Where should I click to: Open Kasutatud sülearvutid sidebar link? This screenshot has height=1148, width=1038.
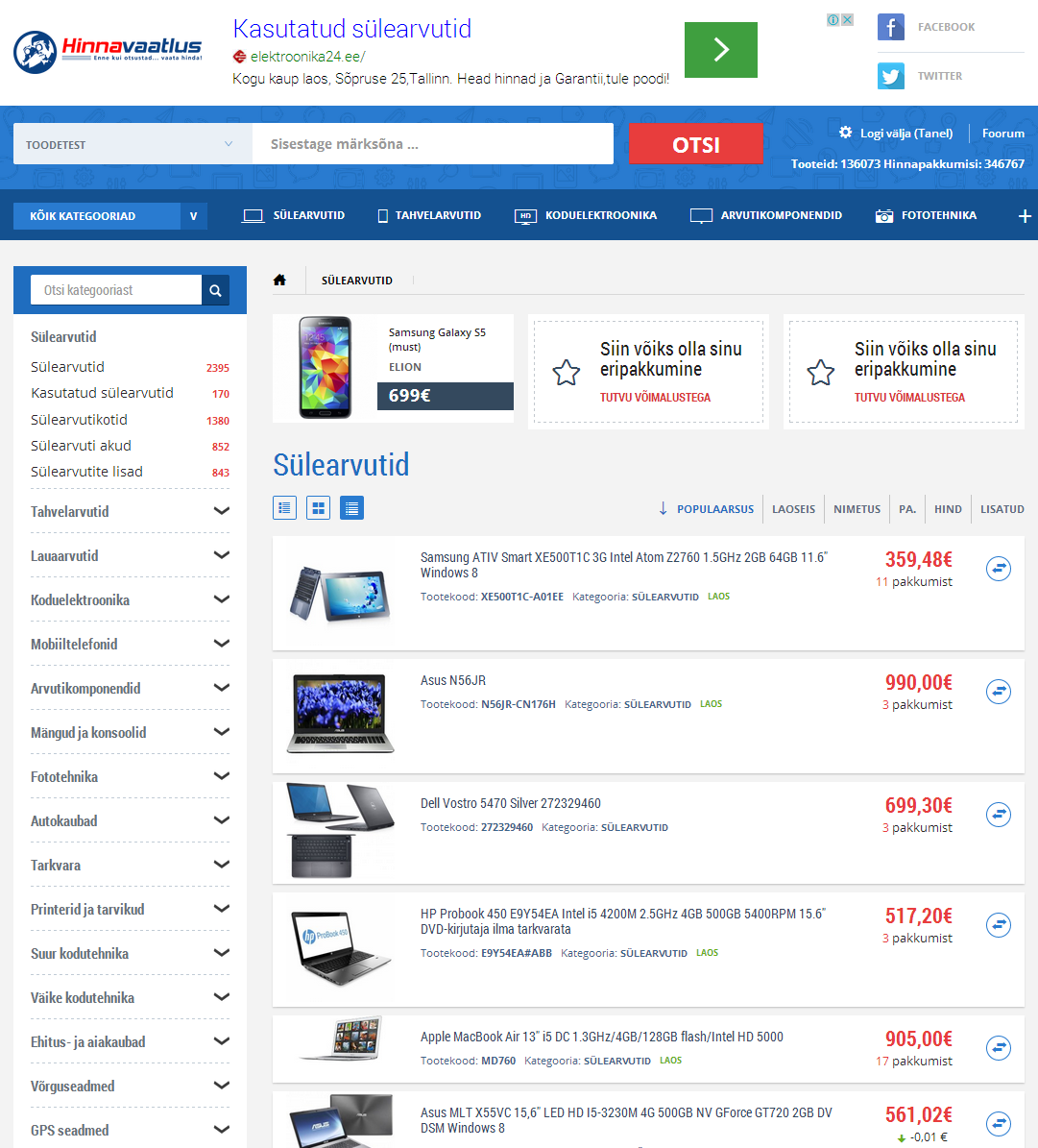click(102, 393)
